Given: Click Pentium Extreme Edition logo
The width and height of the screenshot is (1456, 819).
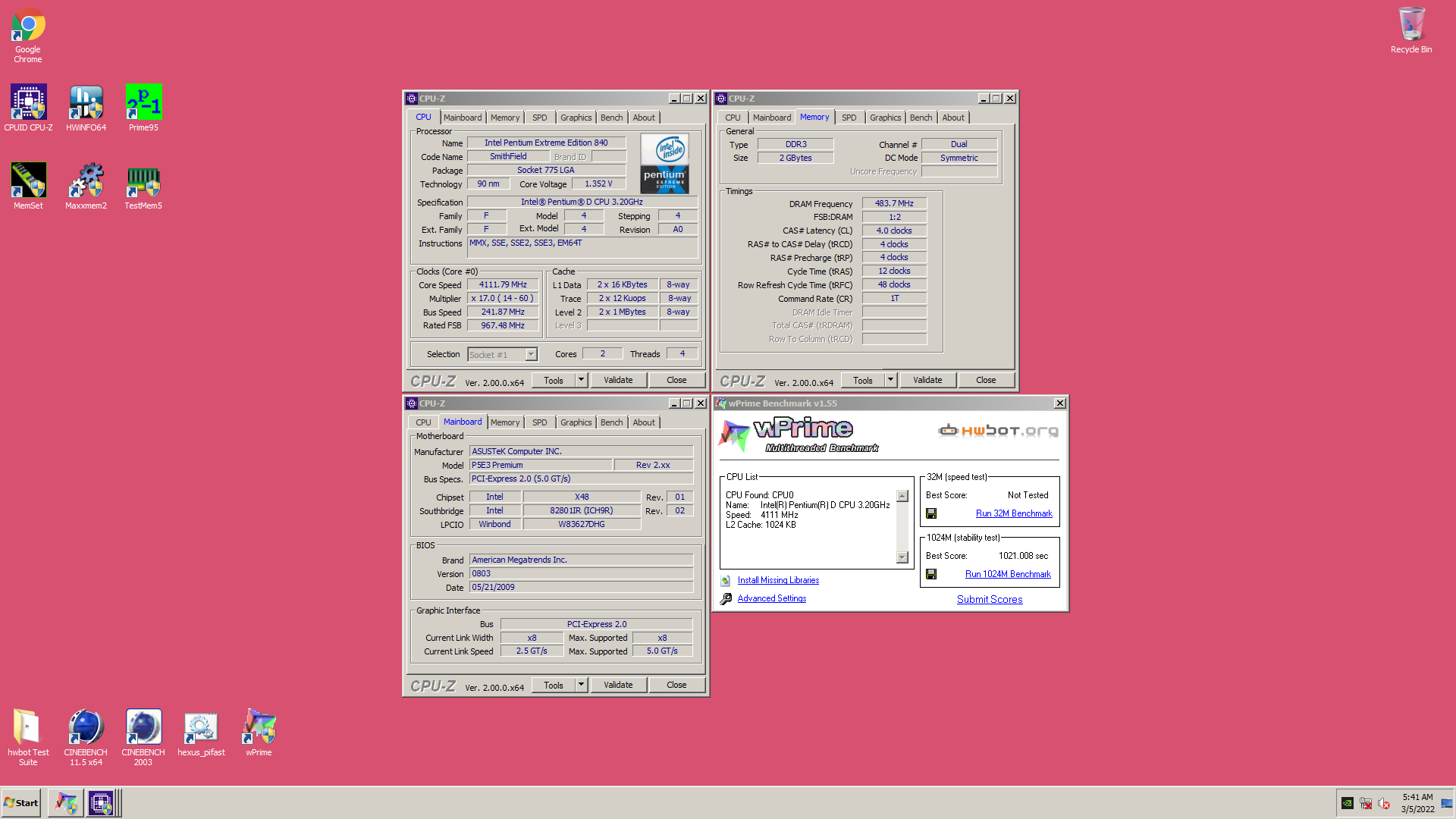Looking at the screenshot, I should [x=665, y=163].
